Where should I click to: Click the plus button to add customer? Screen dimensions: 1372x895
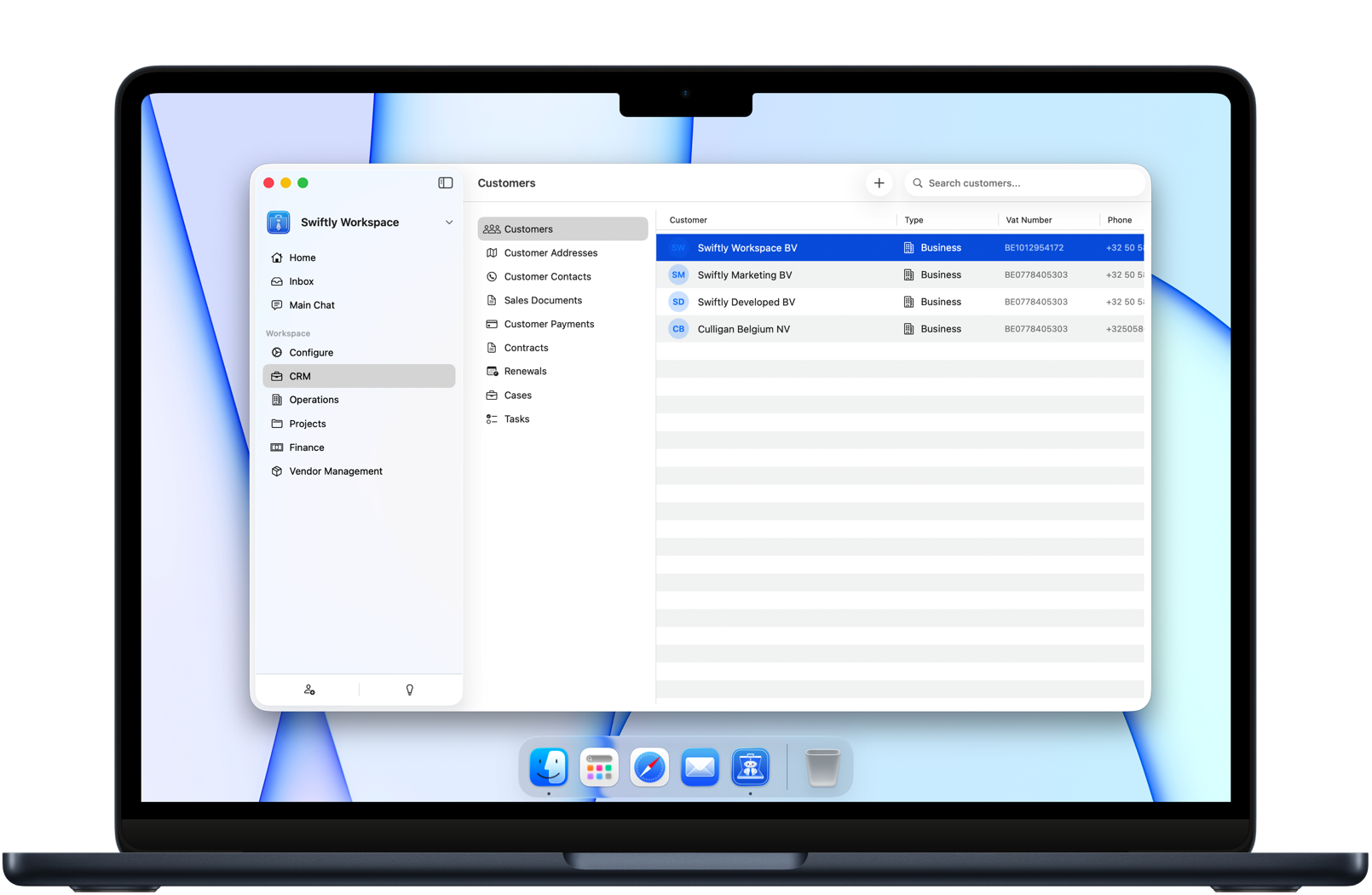(x=879, y=183)
